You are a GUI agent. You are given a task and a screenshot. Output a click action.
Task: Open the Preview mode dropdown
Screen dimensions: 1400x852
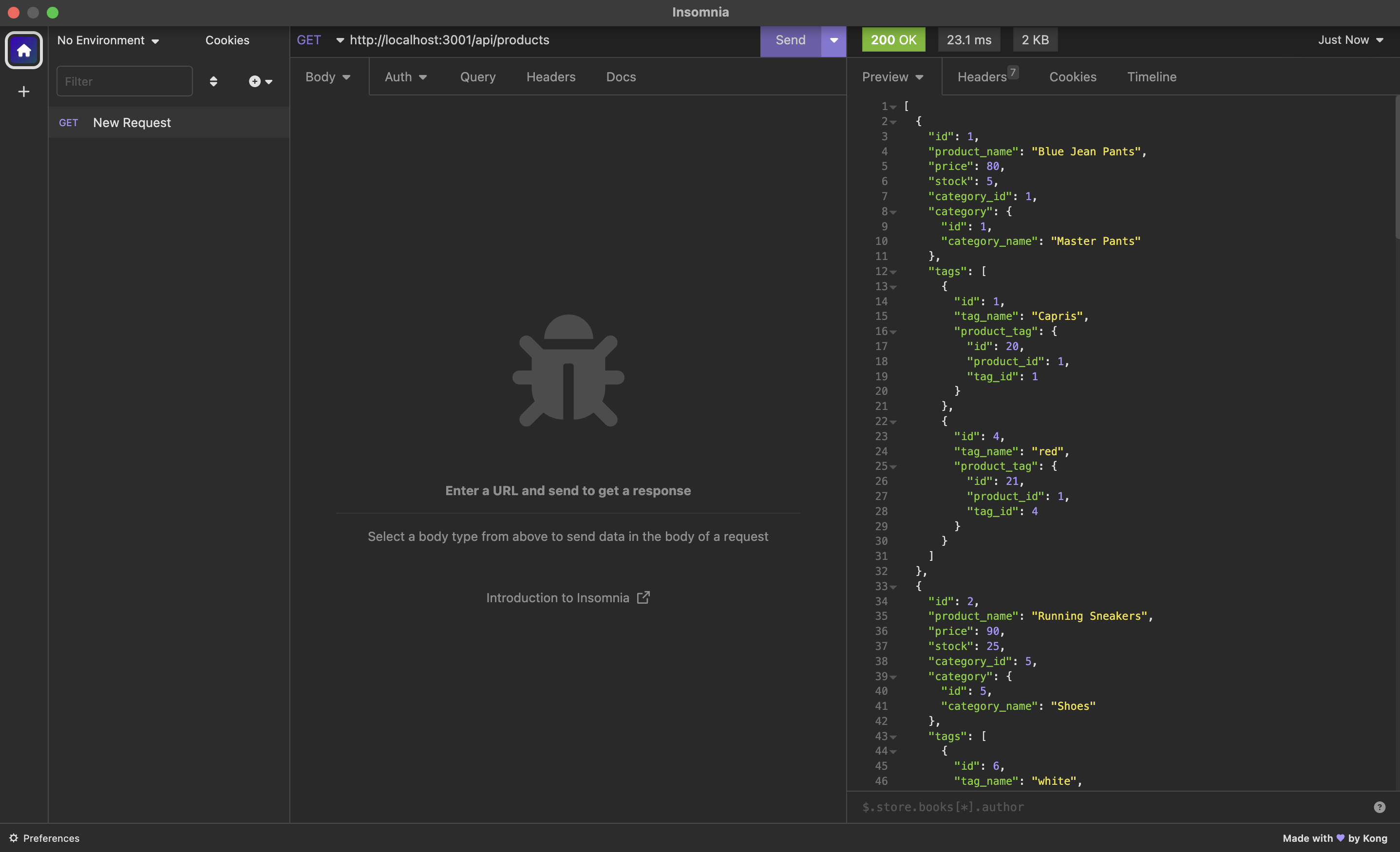click(x=892, y=77)
